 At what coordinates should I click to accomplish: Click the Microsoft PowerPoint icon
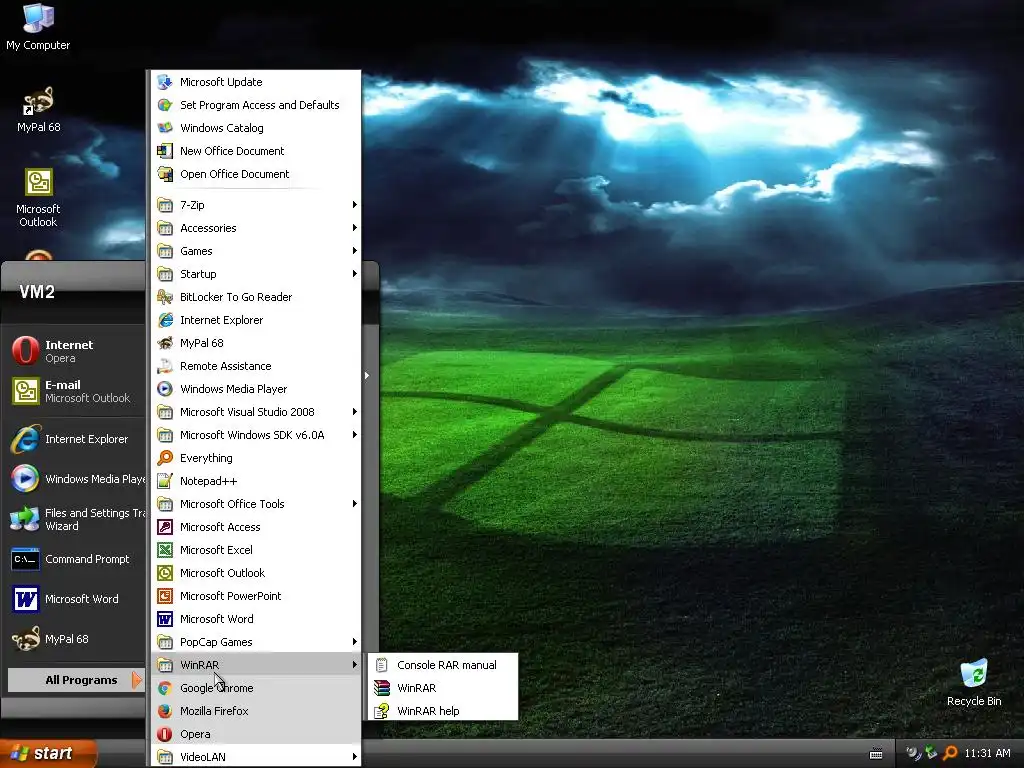165,596
